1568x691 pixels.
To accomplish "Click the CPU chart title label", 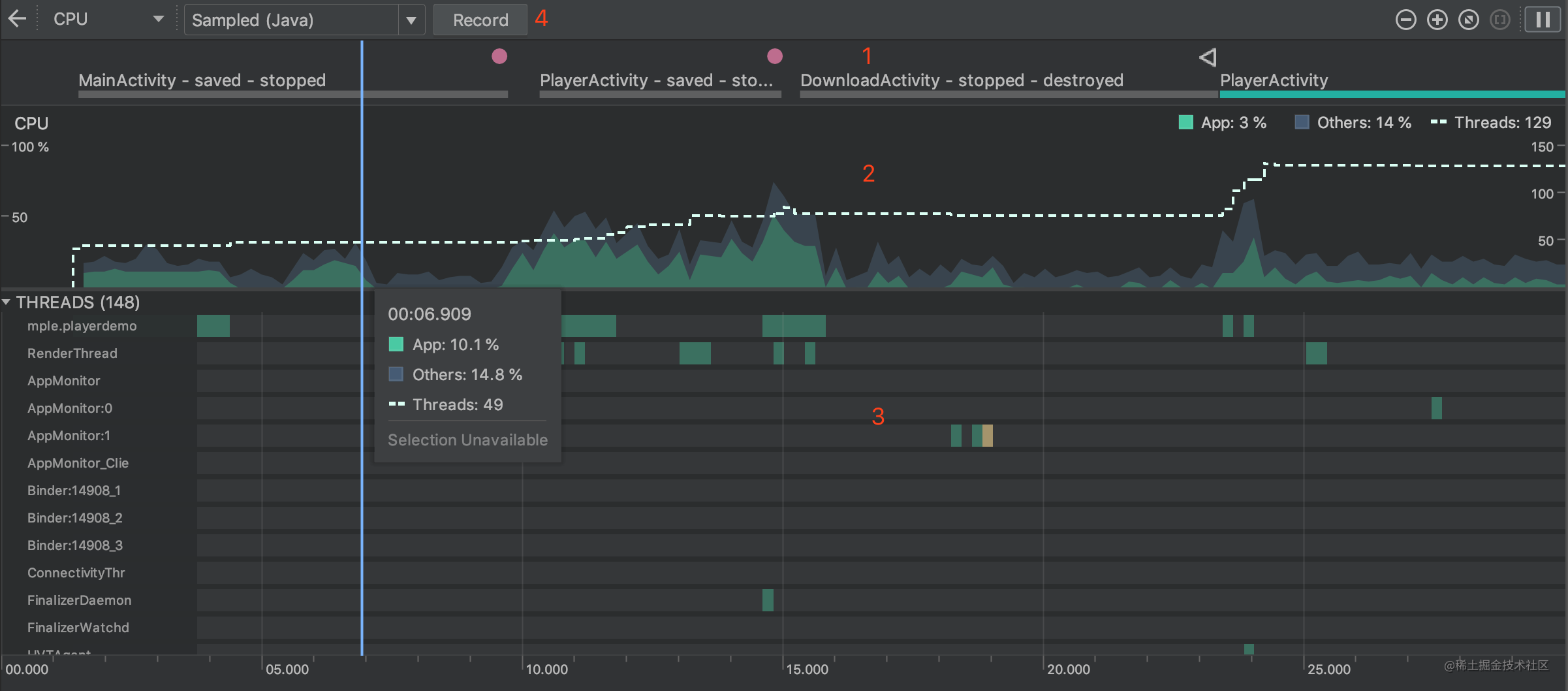I will tap(31, 123).
